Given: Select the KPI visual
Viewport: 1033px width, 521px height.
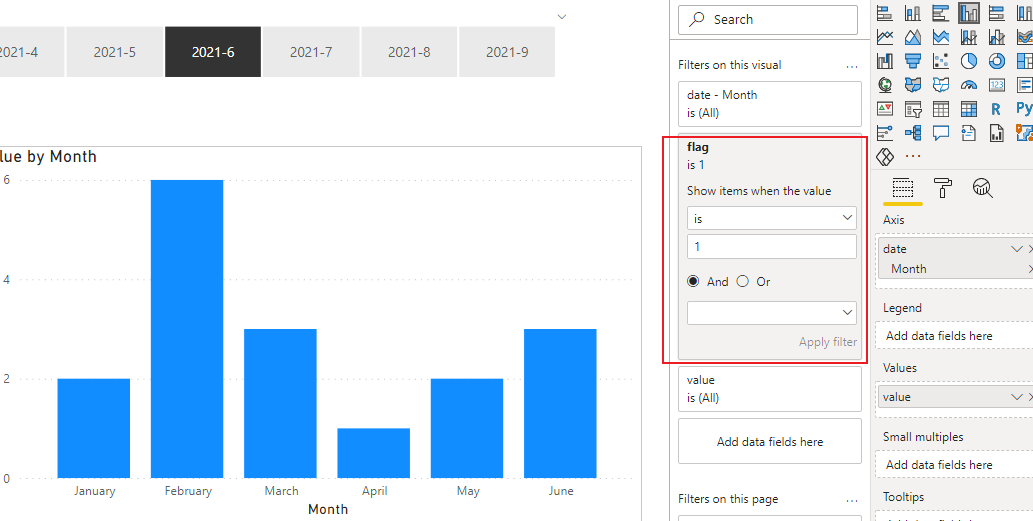Looking at the screenshot, I should tap(885, 109).
